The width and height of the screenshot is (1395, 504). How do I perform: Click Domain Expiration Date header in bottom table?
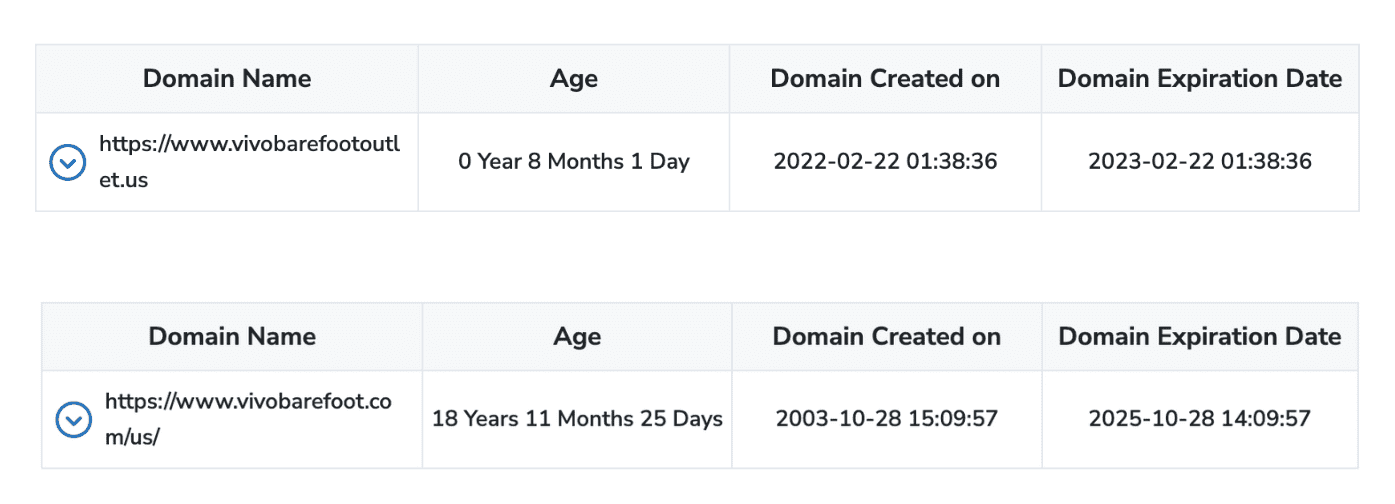point(1200,337)
